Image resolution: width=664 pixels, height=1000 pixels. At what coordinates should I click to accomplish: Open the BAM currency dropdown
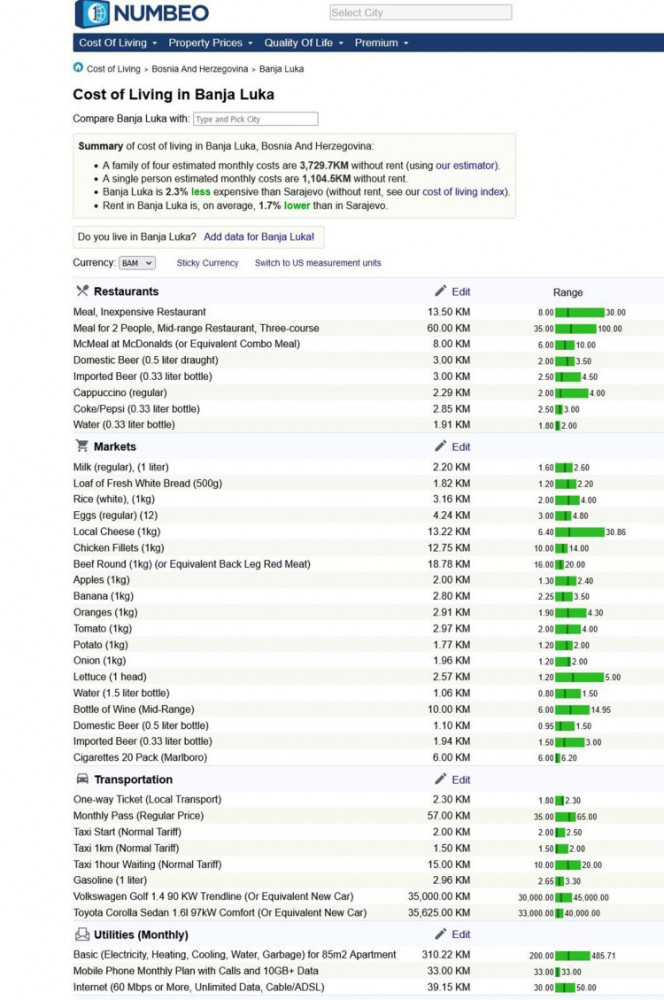point(137,263)
